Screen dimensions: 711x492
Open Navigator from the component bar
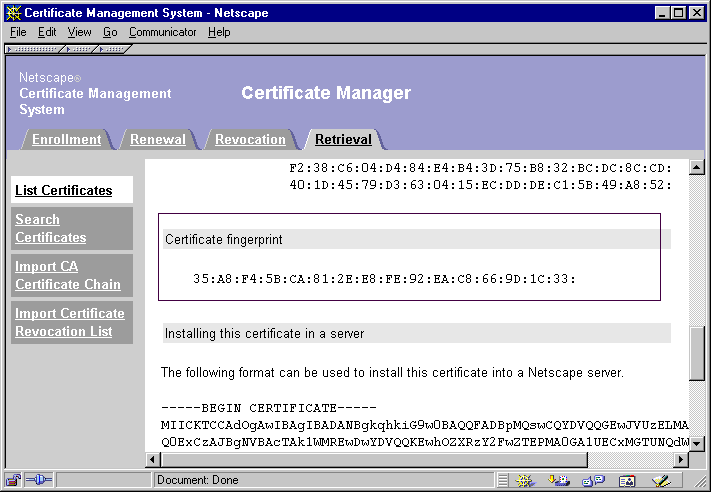pos(525,480)
